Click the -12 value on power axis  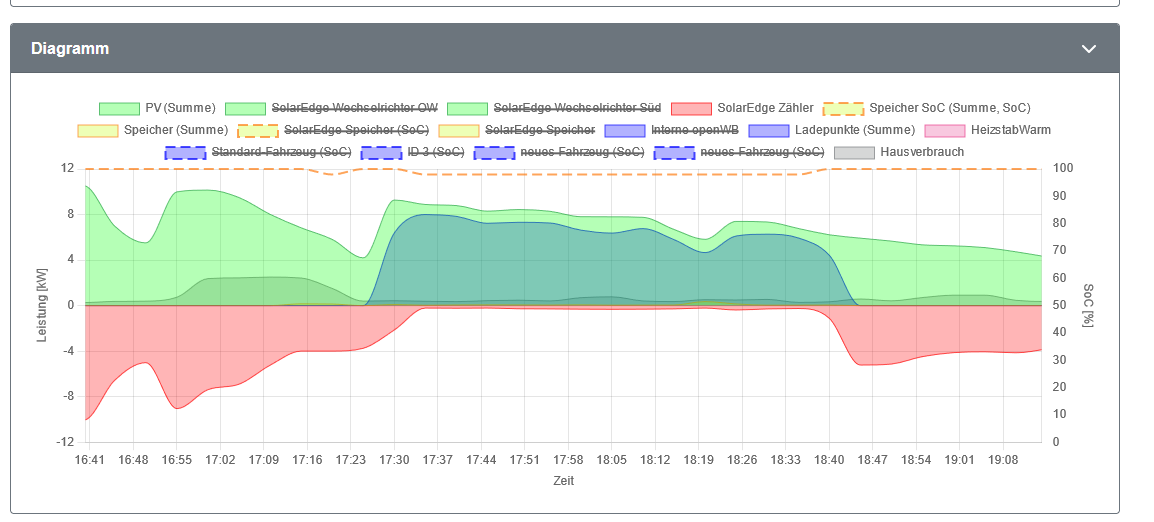coord(66,442)
